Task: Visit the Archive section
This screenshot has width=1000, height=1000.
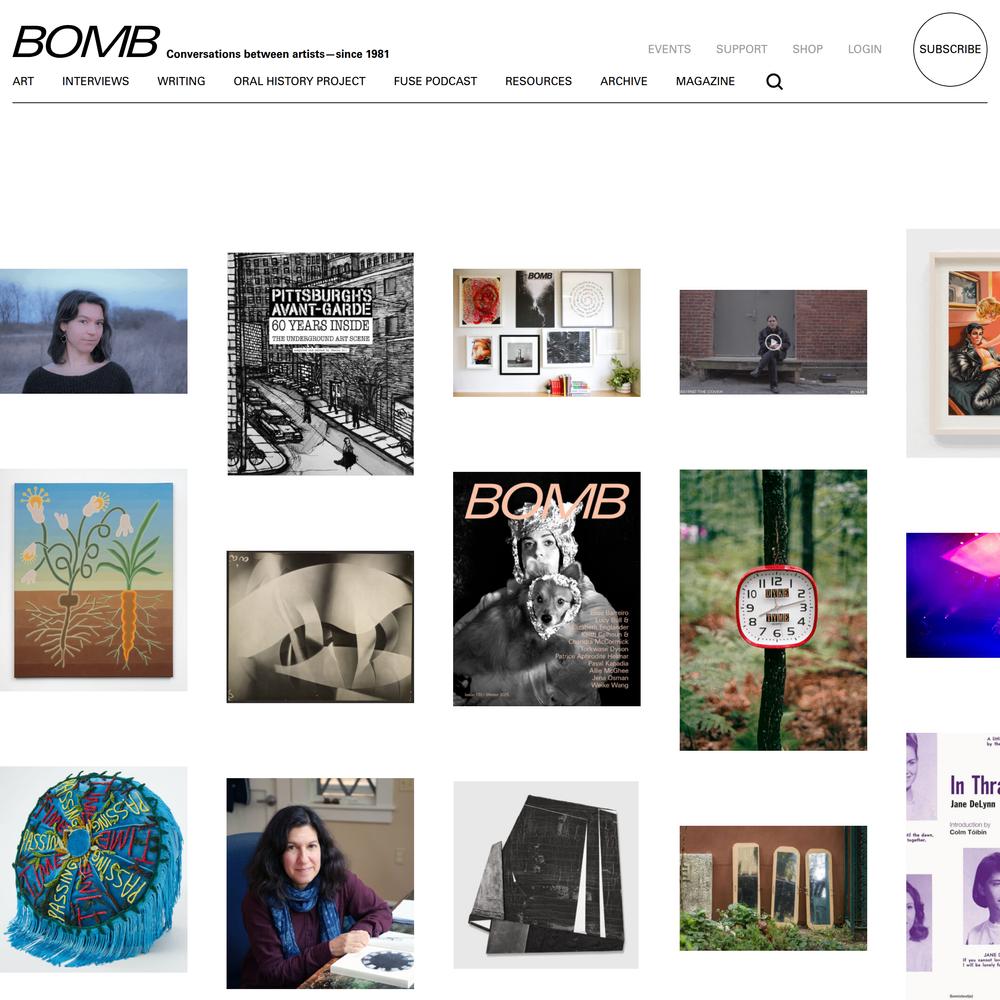Action: click(x=624, y=81)
